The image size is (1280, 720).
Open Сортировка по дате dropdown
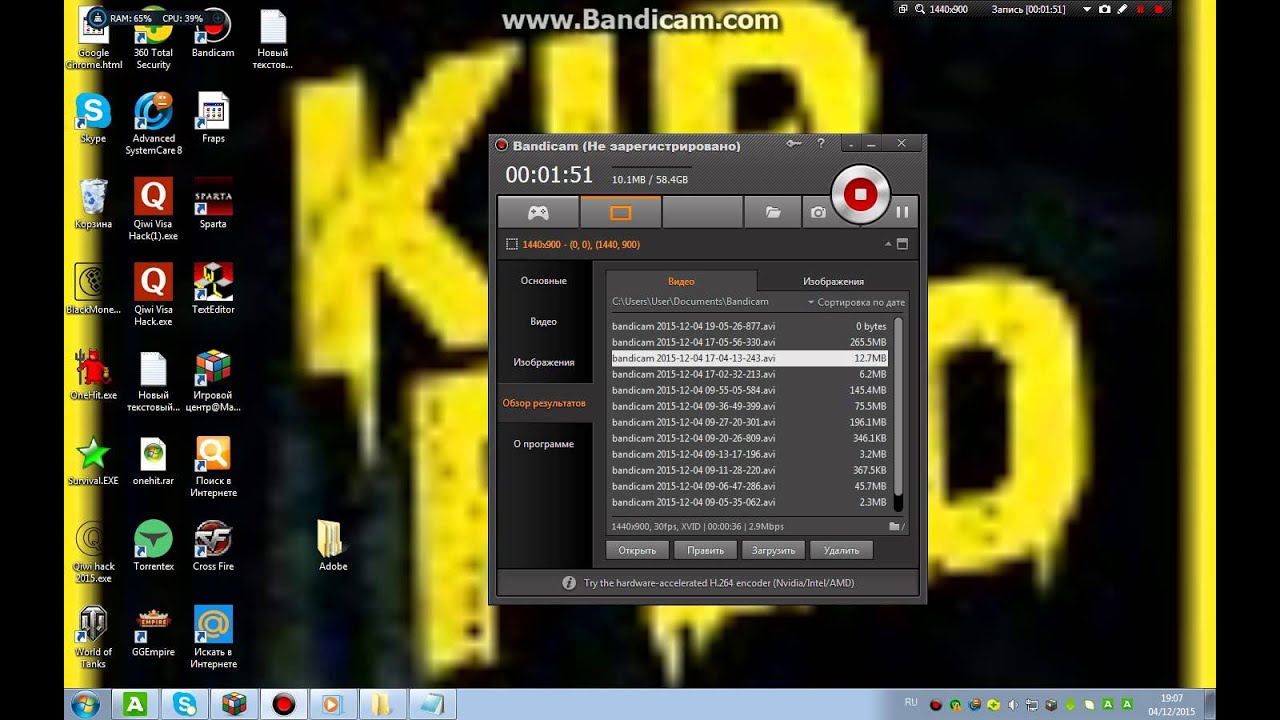click(856, 302)
